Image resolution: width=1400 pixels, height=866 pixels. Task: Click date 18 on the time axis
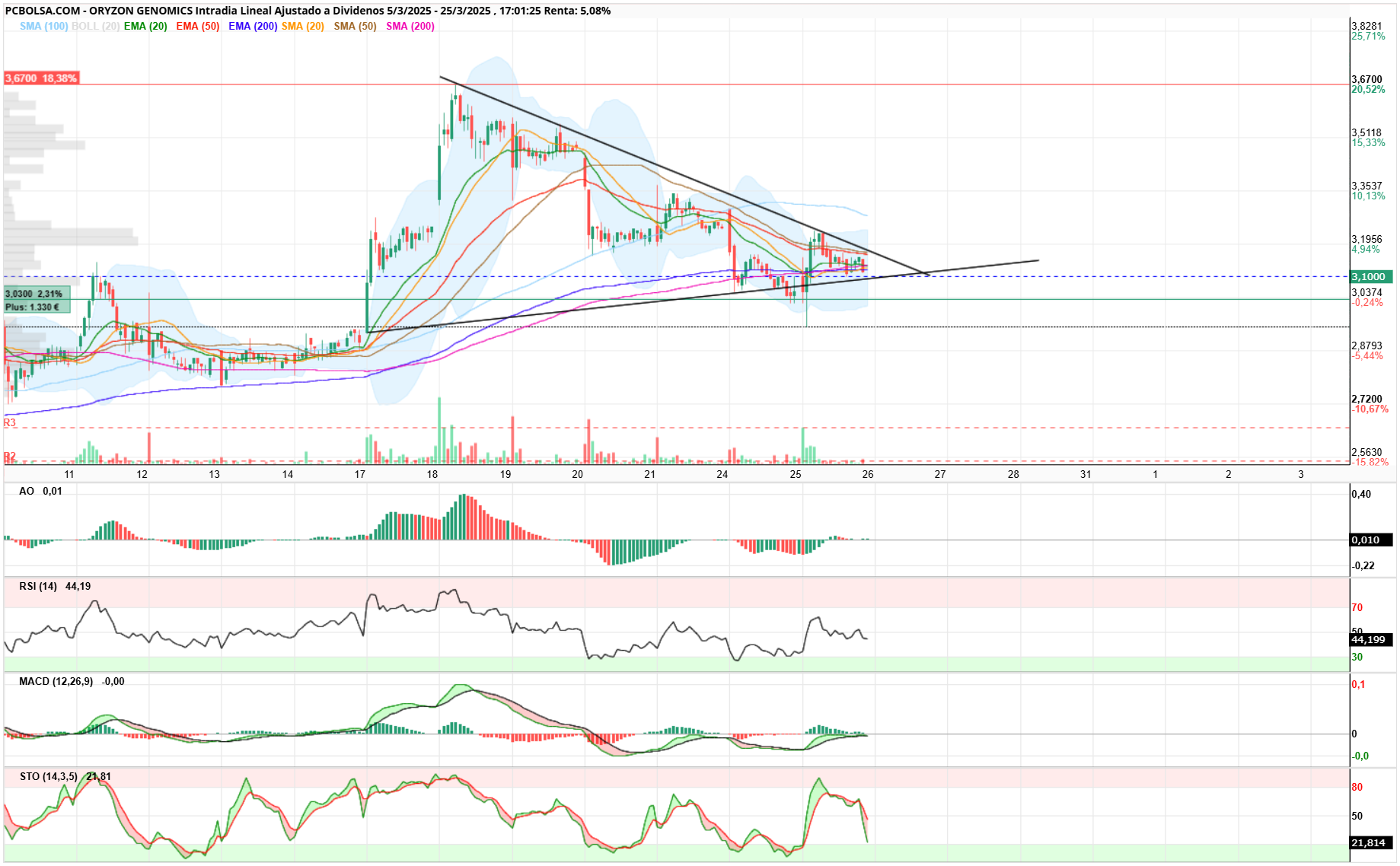tap(432, 474)
